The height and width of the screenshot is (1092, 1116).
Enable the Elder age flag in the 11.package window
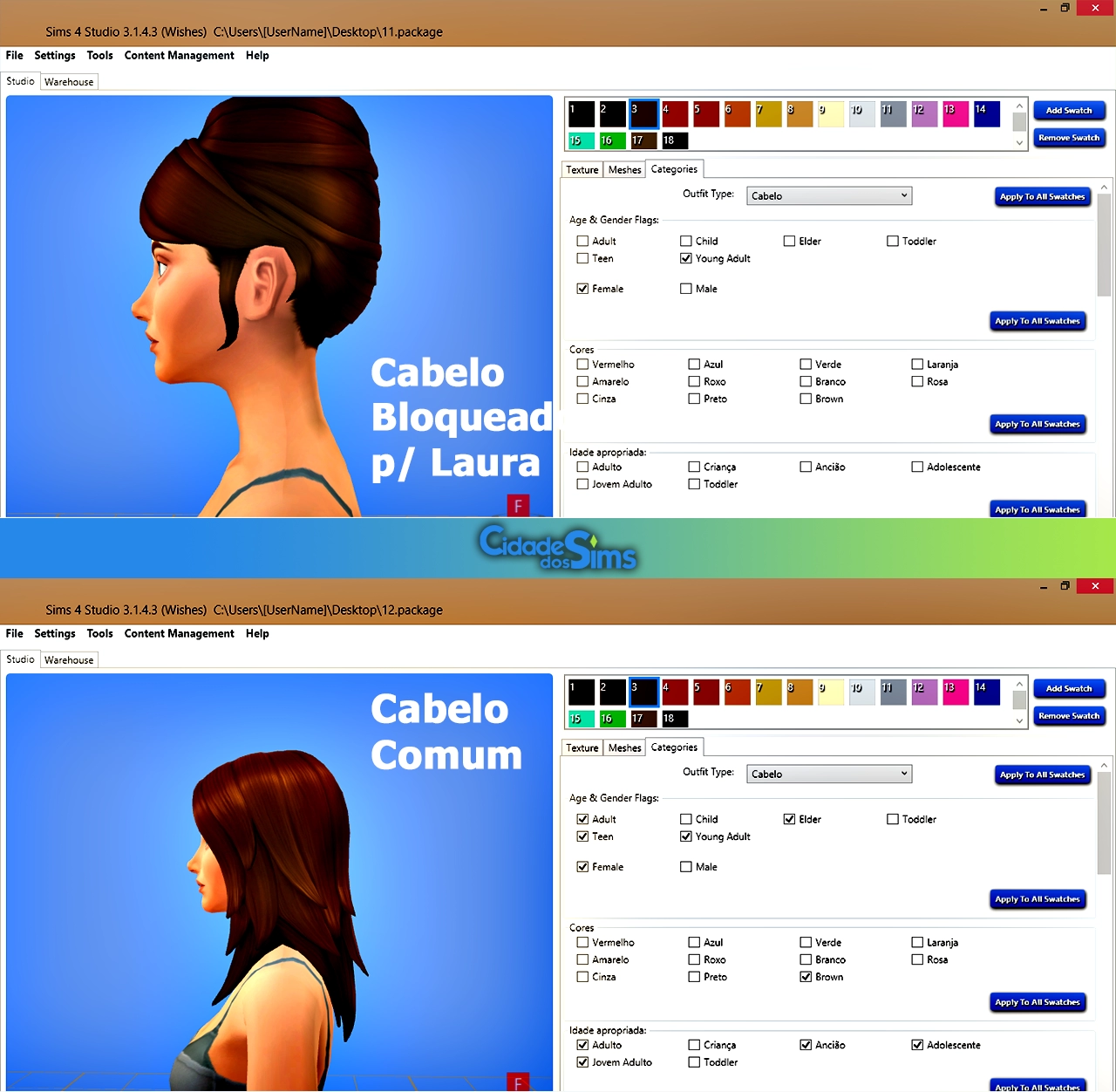[x=789, y=242]
